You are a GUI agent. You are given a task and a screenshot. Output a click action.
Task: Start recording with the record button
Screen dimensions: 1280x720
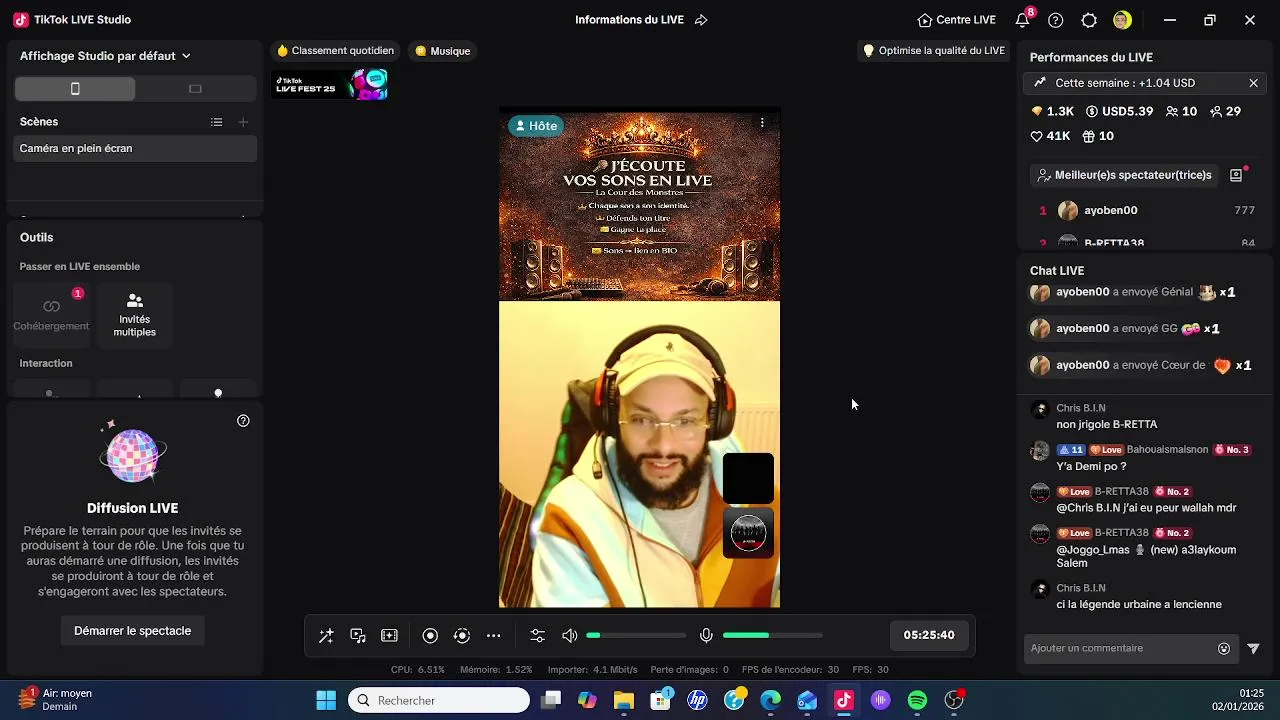click(x=430, y=636)
